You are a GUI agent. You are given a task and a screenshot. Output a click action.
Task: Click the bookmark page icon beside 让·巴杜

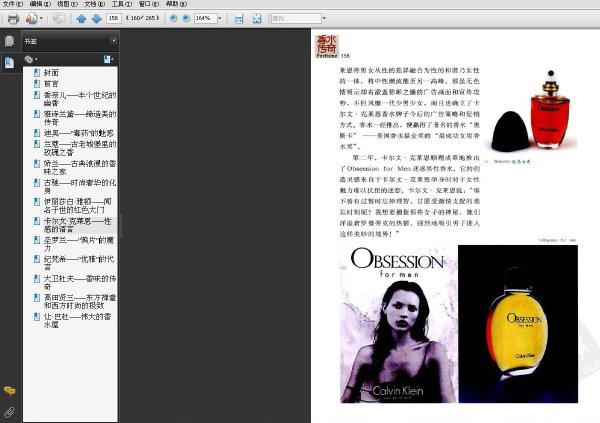click(x=37, y=317)
